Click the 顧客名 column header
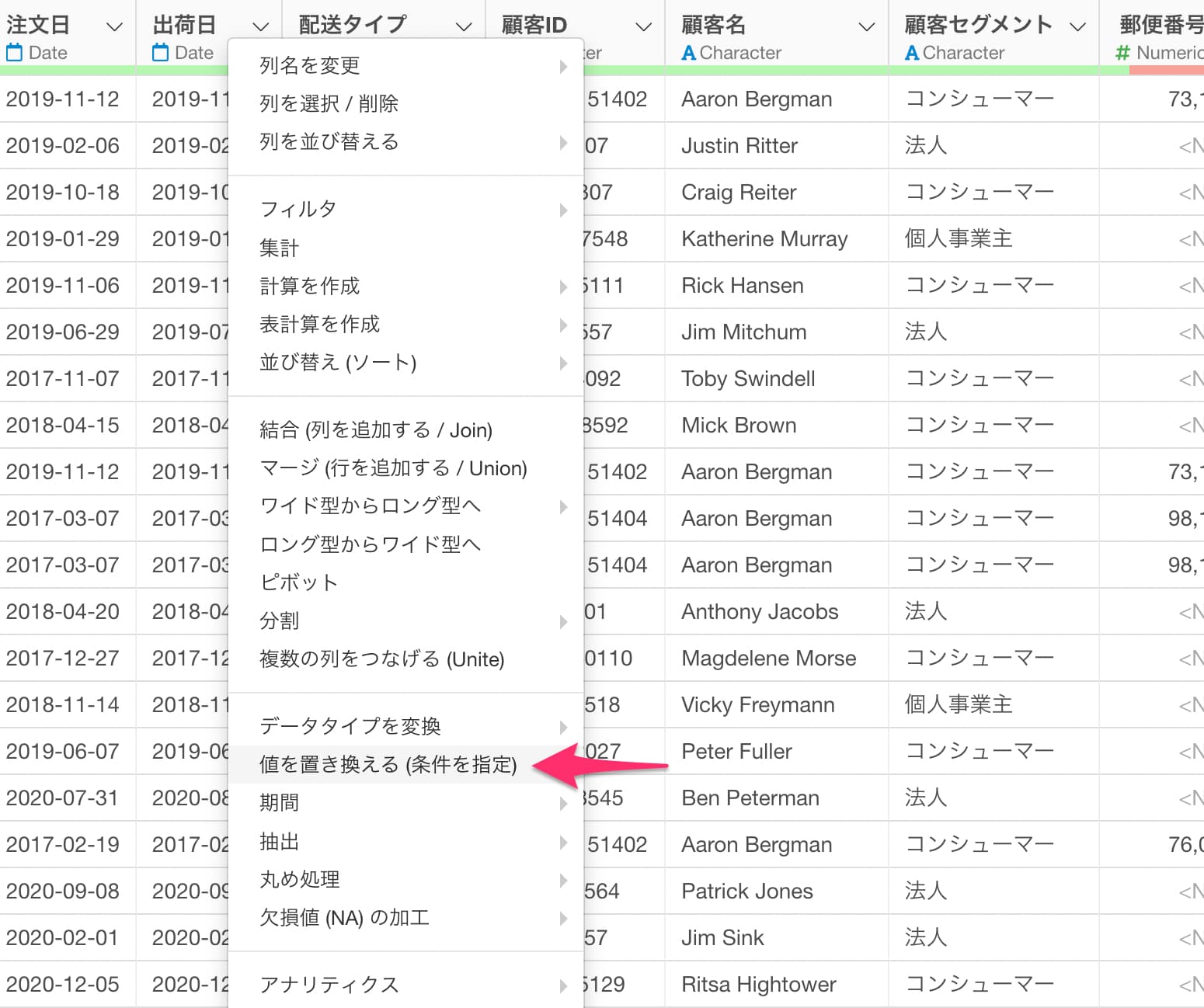 713,26
